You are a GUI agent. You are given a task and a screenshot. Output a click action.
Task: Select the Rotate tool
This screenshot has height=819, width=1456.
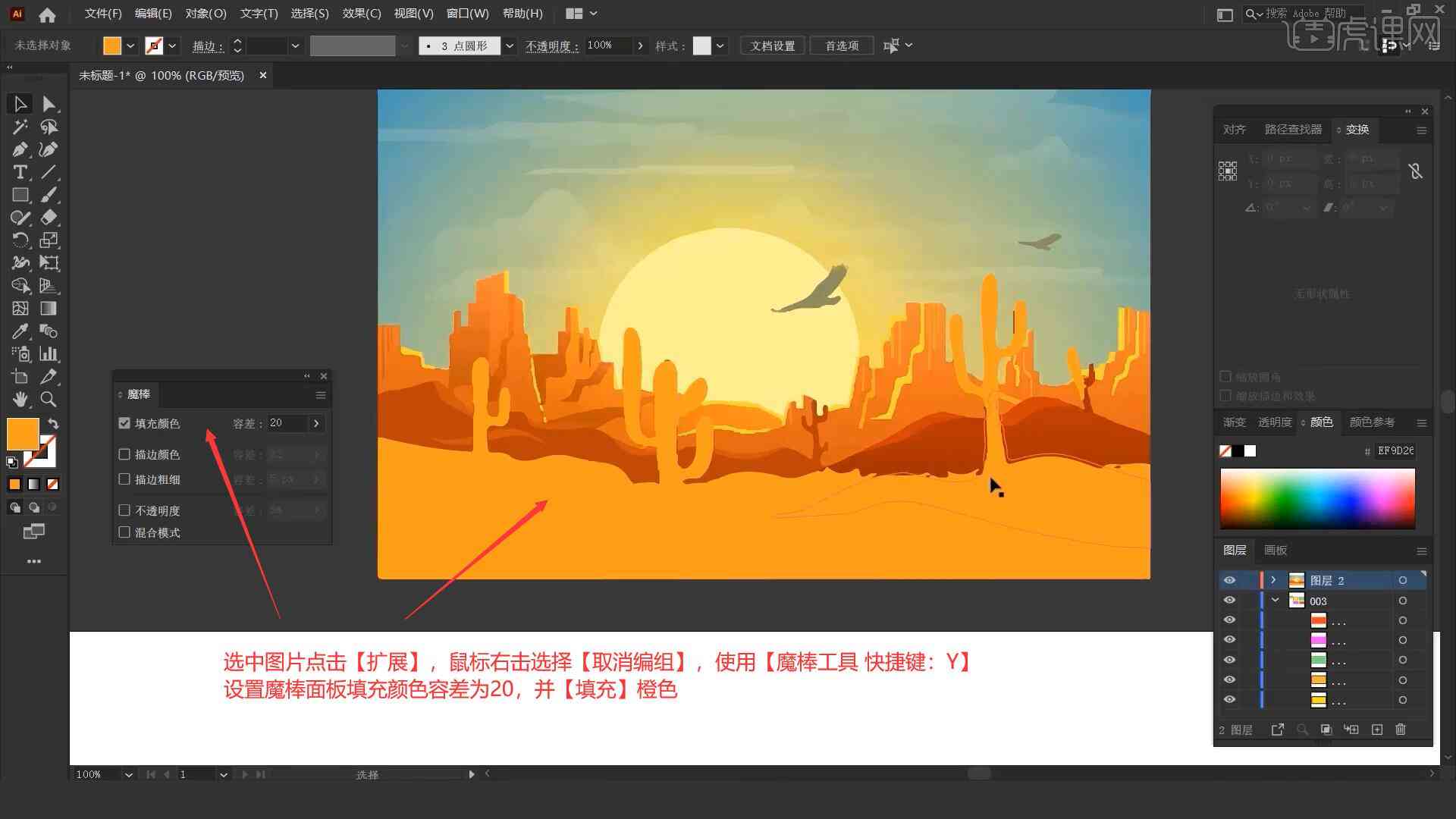click(19, 240)
